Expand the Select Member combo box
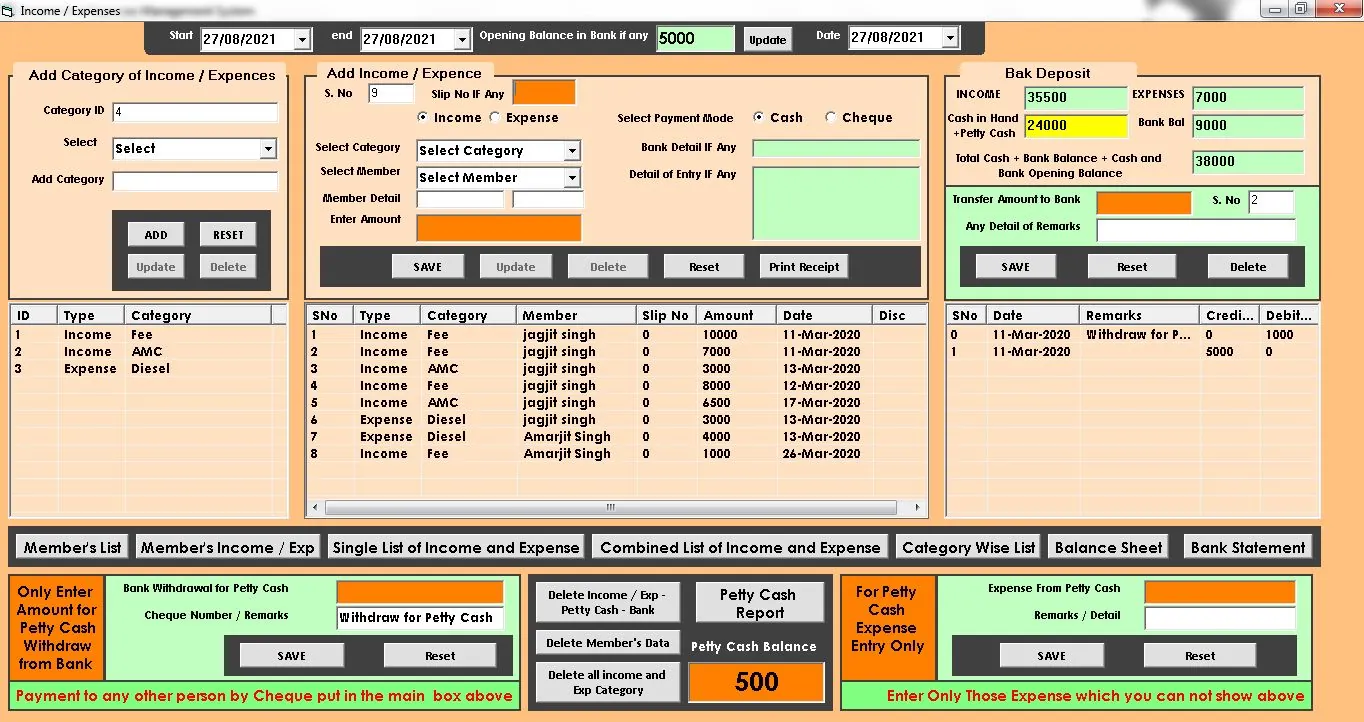 (x=571, y=178)
